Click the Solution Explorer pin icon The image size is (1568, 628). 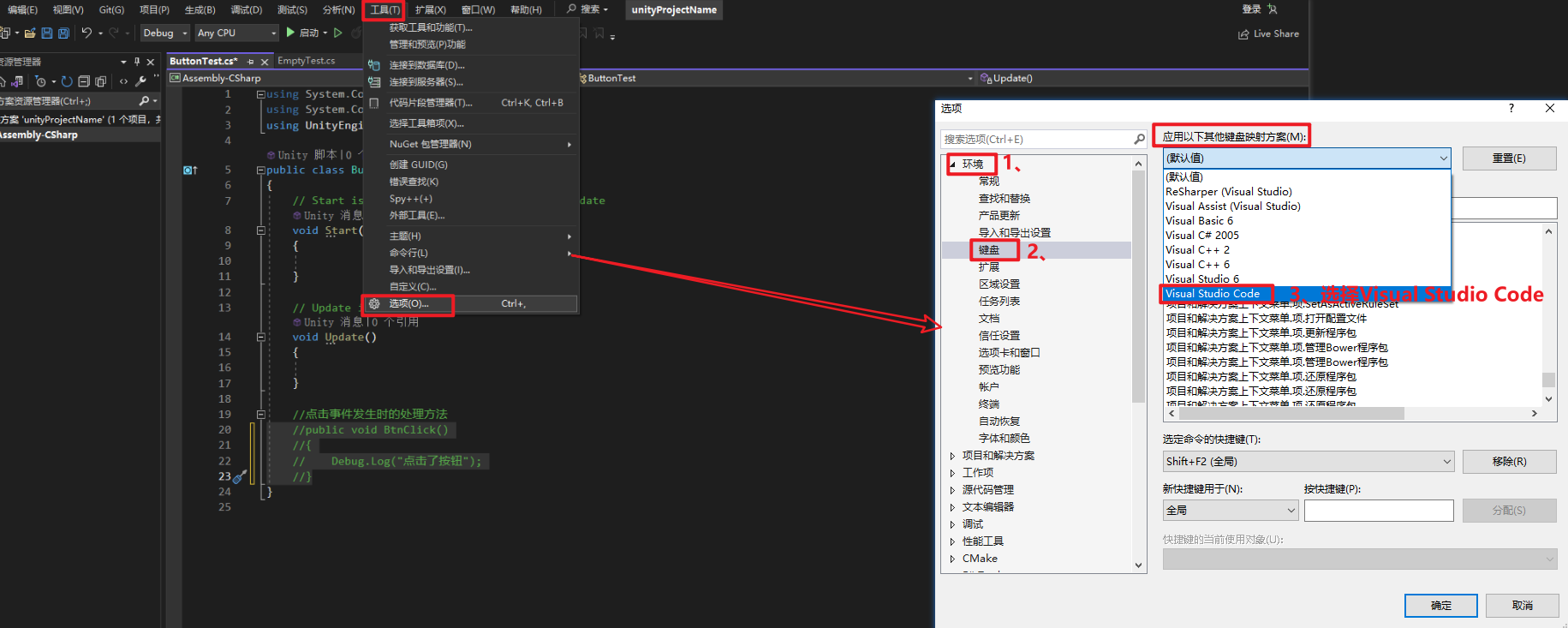click(x=137, y=62)
